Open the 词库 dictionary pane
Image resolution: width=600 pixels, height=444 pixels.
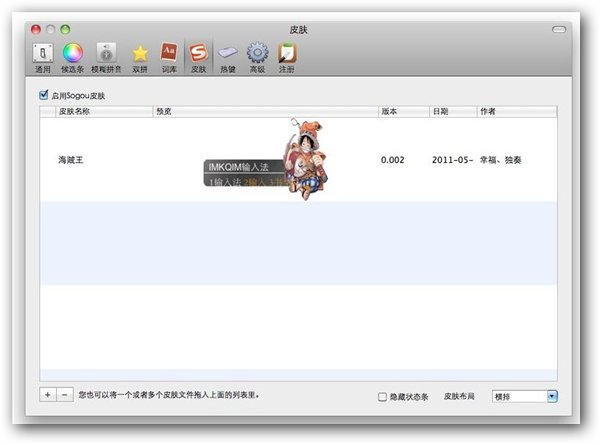click(169, 57)
